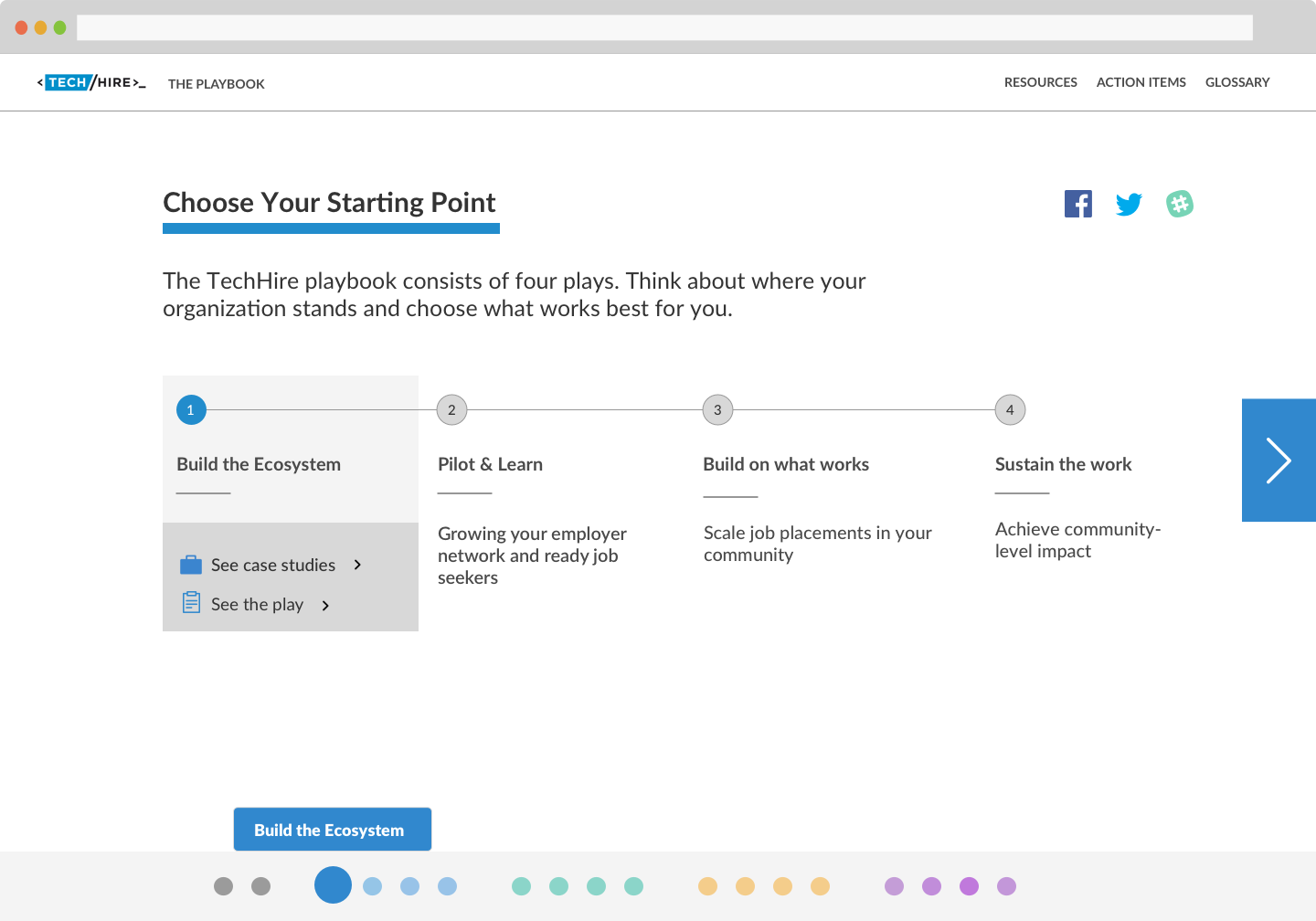Viewport: 1316px width, 921px height.
Task: Jump to first purple progress dot
Action: tap(895, 886)
